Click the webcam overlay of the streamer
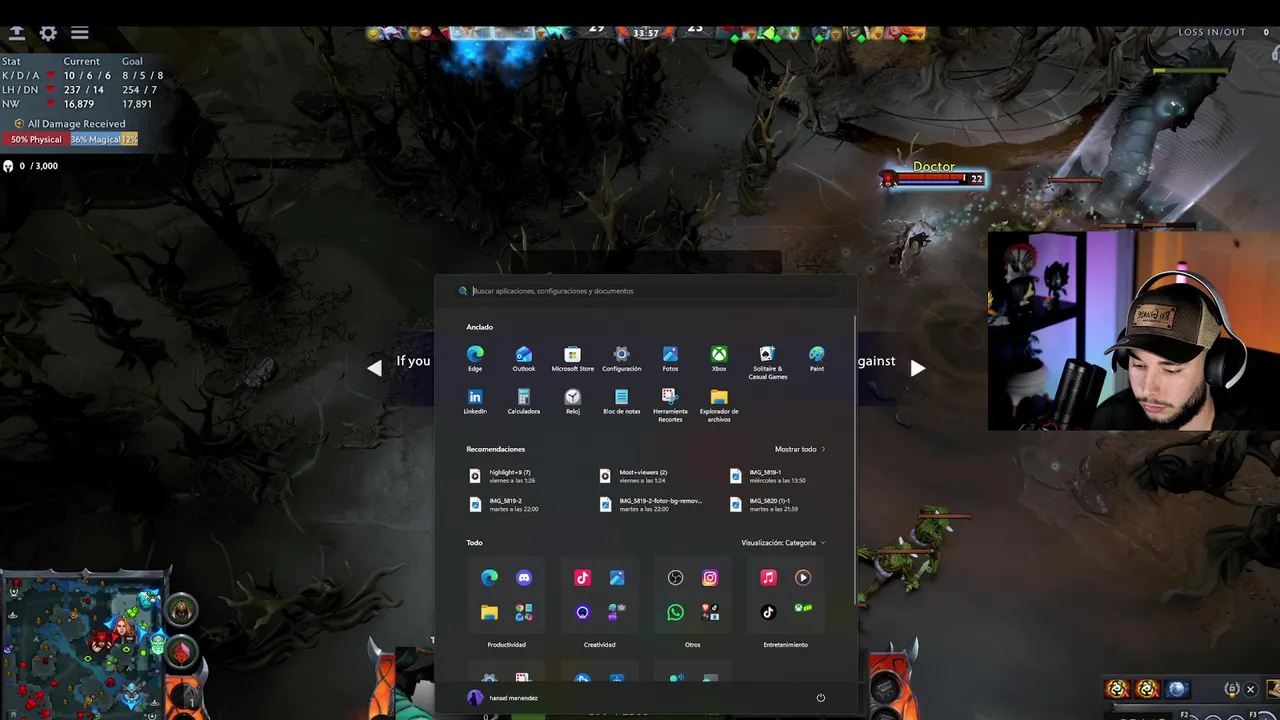The width and height of the screenshot is (1280, 720). pos(1134,331)
